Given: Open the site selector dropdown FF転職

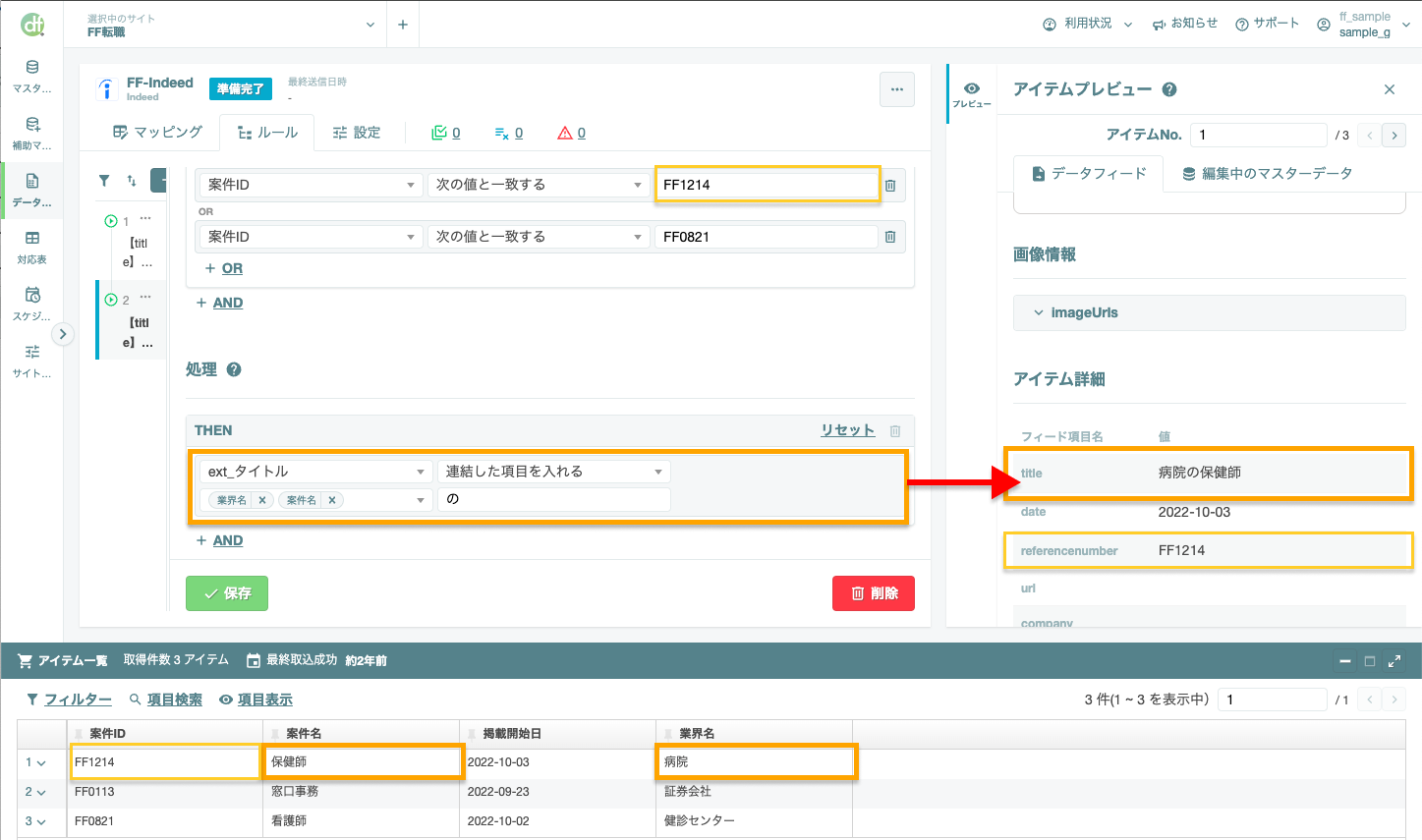Looking at the screenshot, I should (230, 25).
